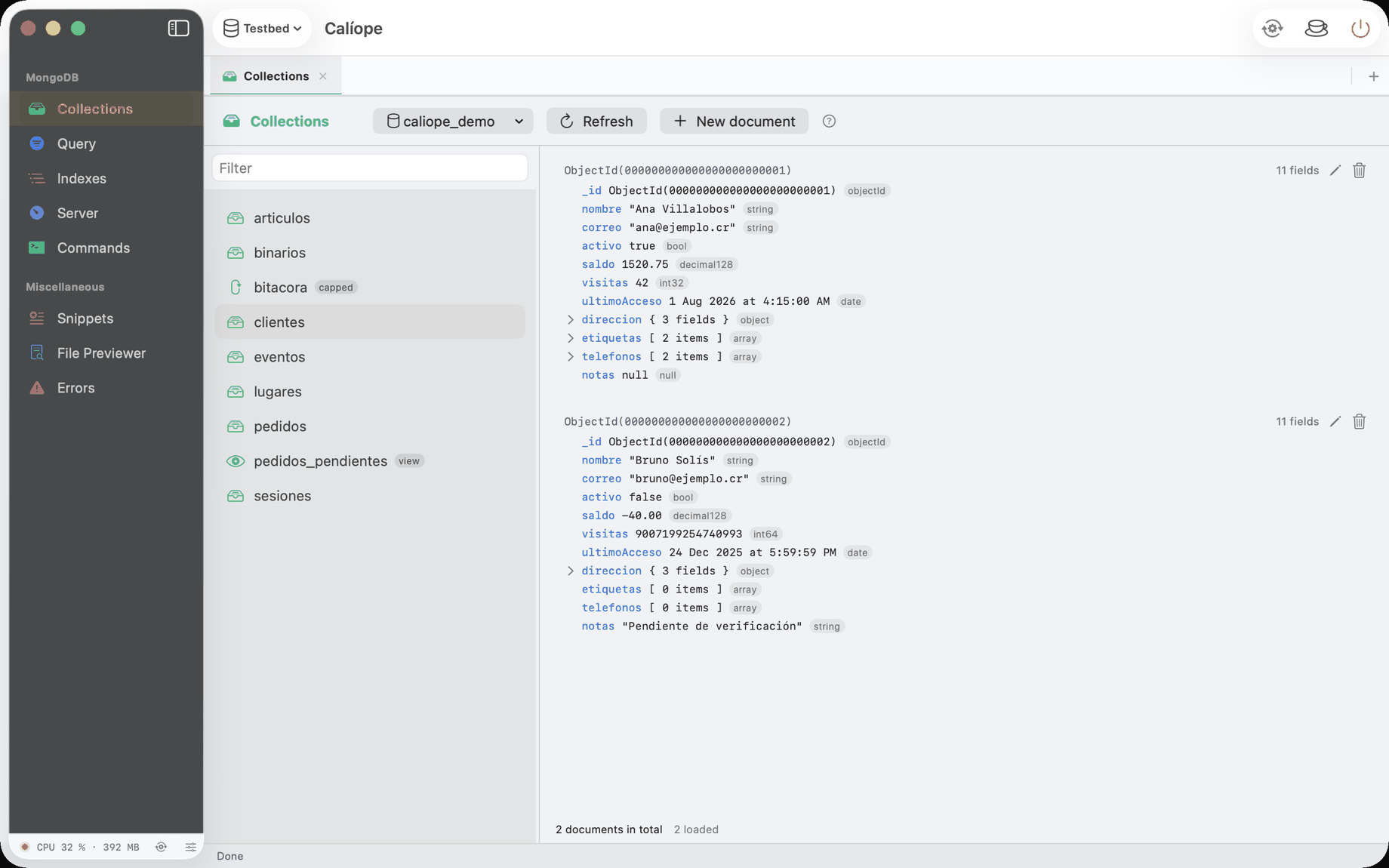Expand telefonos with 2 items
The image size is (1389, 868).
click(x=571, y=357)
